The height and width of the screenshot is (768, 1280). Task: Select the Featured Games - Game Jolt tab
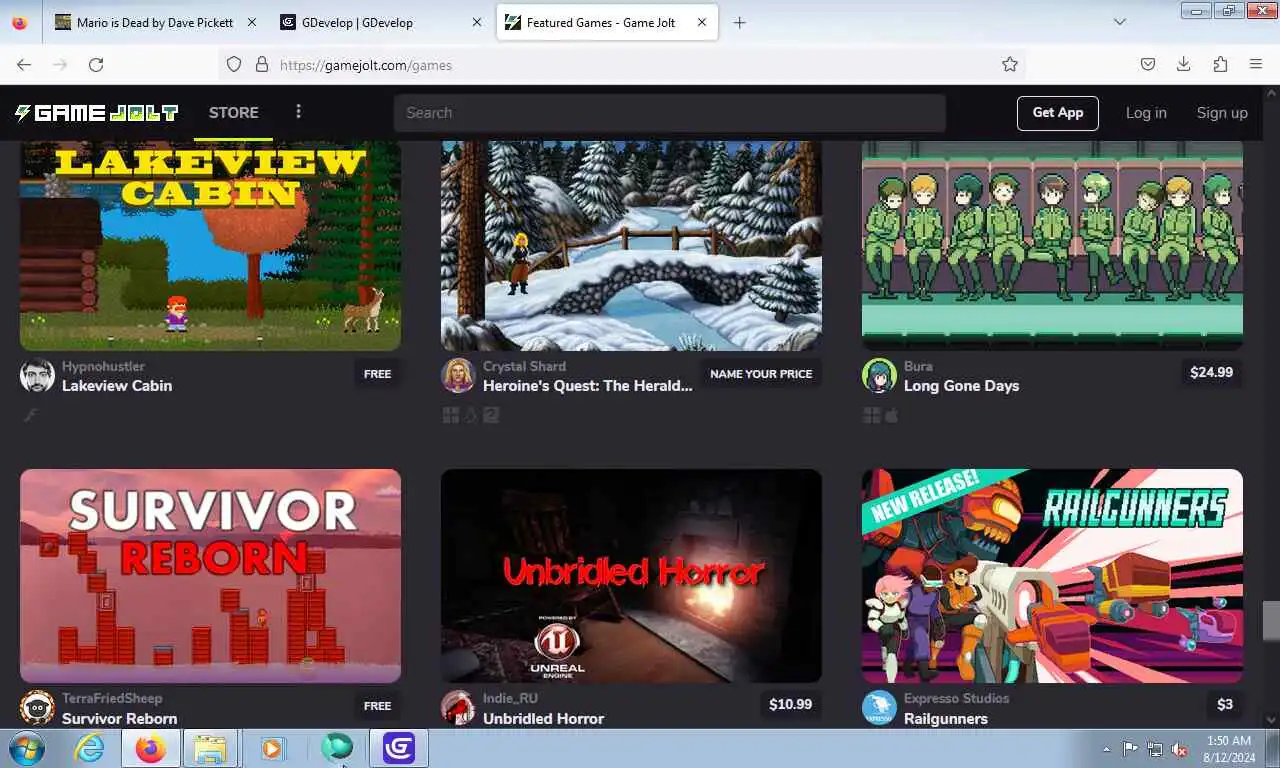(607, 22)
